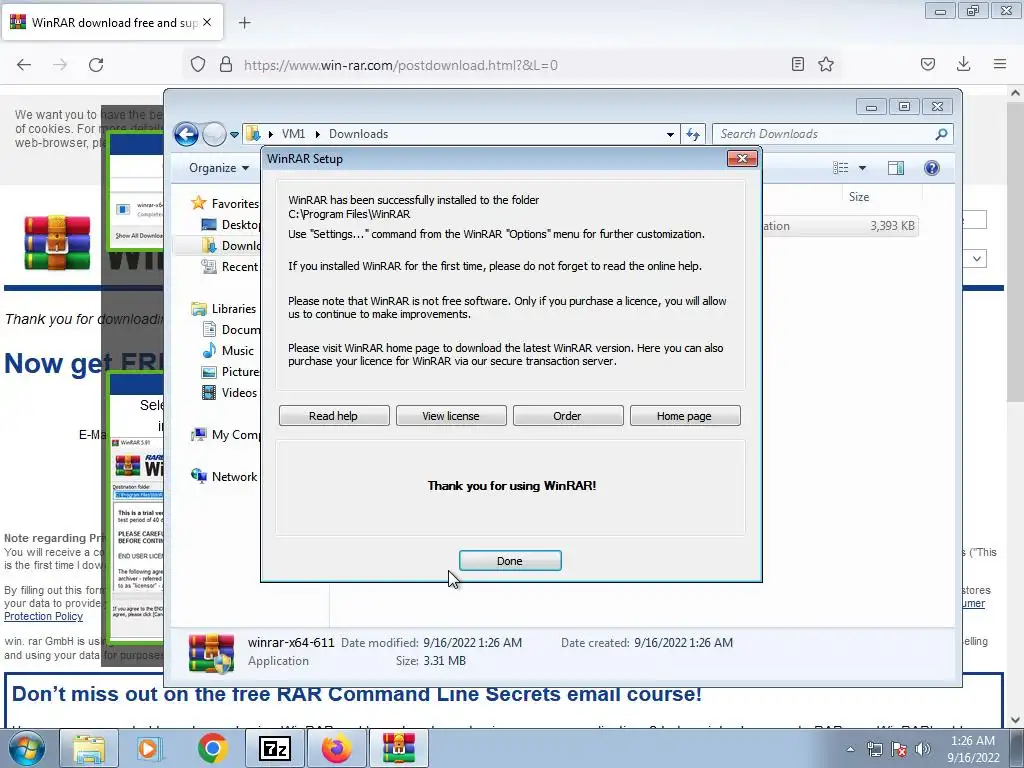The image size is (1024, 768).
Task: Click Firefox tracking protection shield icon
Action: [x=198, y=65]
